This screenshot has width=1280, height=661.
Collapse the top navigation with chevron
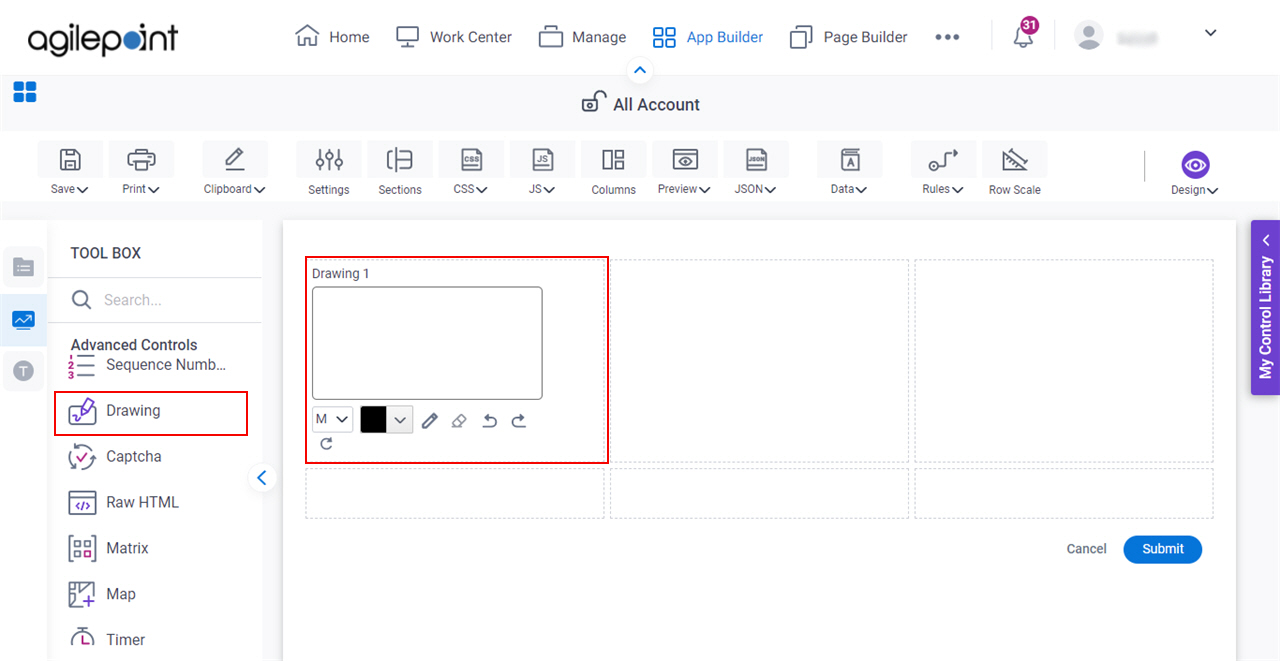640,71
